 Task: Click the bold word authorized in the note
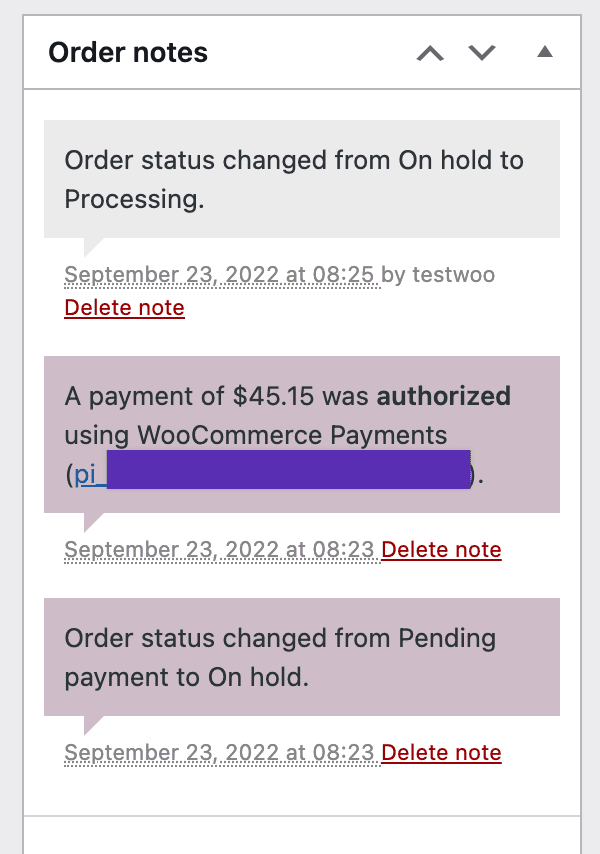pyautogui.click(x=444, y=396)
